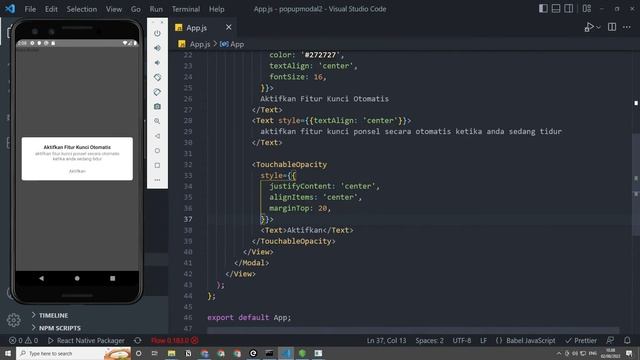Click the Visual Studio Code taskbar icon
The width and height of the screenshot is (640, 360).
(x=286, y=353)
